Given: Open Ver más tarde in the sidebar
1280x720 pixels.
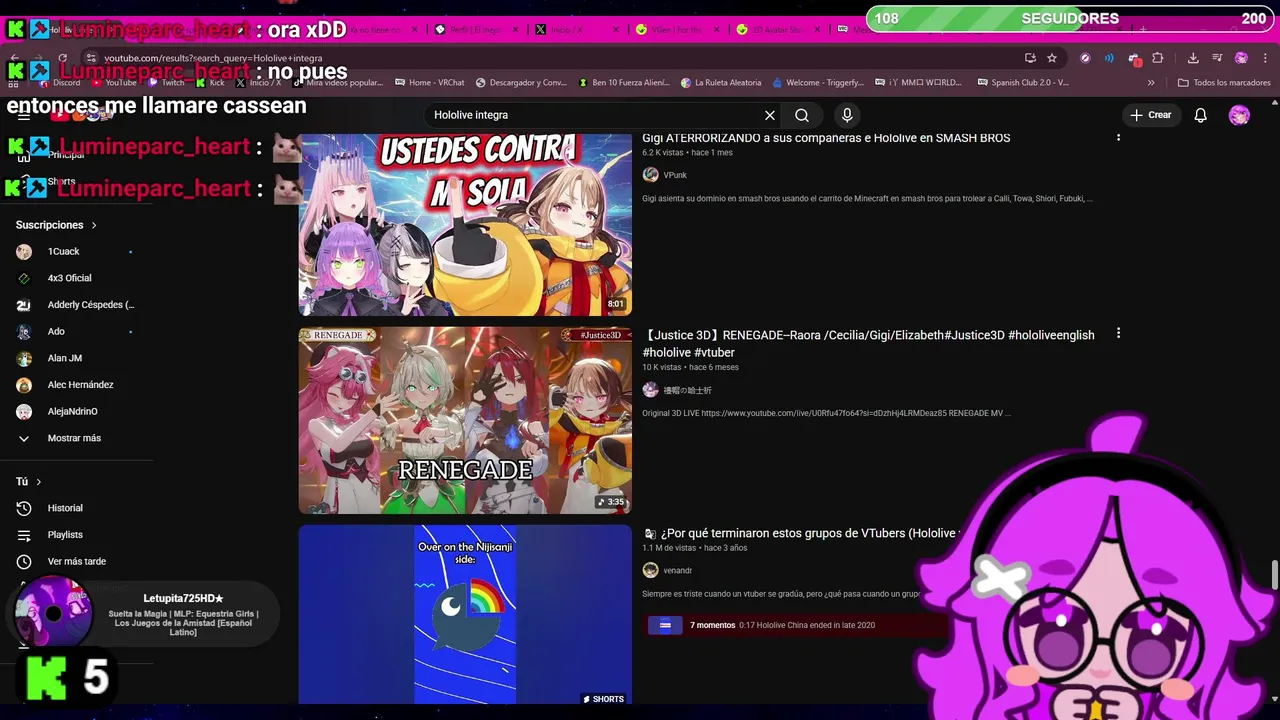Looking at the screenshot, I should click(75, 561).
